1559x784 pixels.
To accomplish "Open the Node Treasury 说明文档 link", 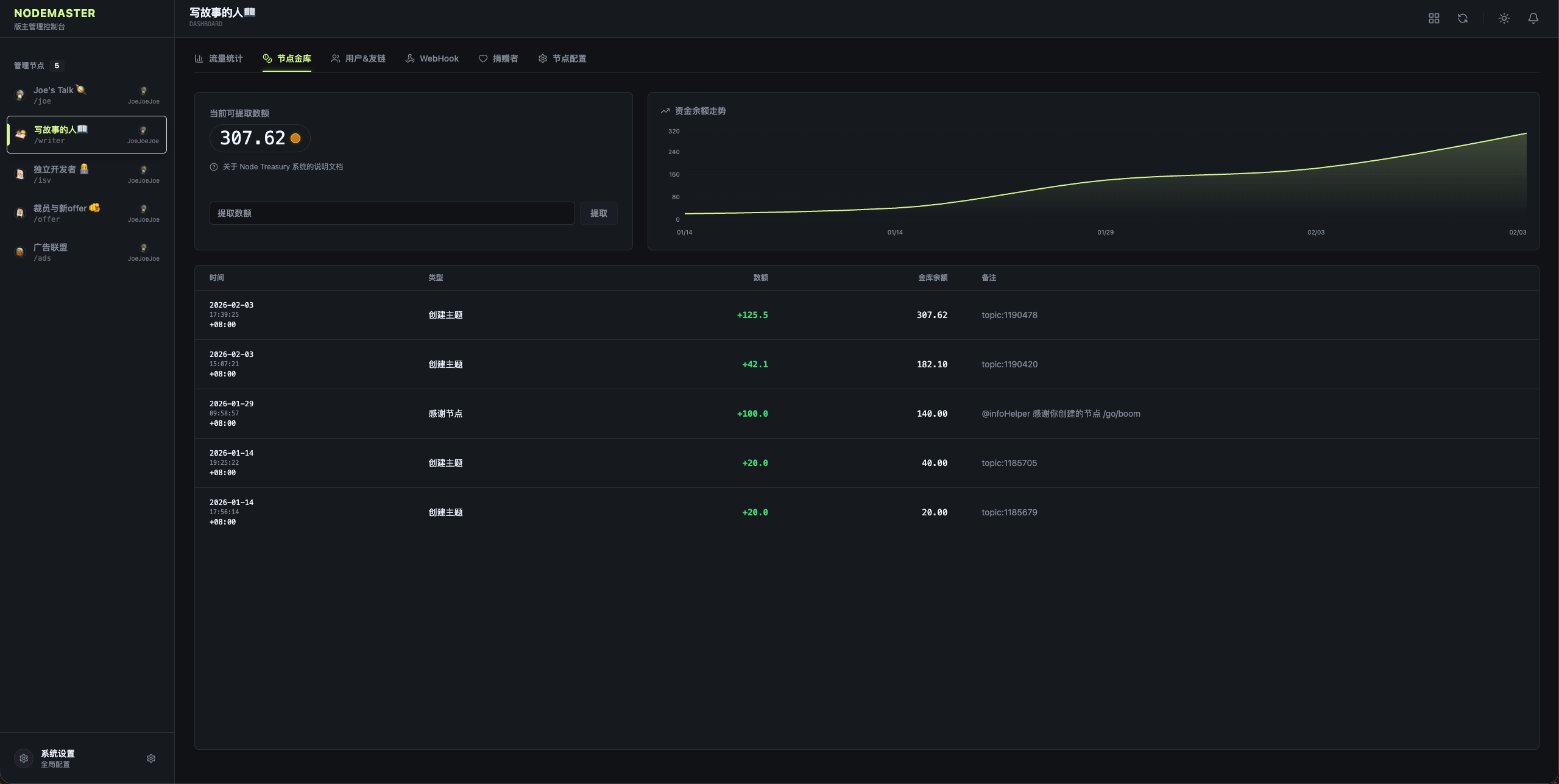I will tap(283, 167).
